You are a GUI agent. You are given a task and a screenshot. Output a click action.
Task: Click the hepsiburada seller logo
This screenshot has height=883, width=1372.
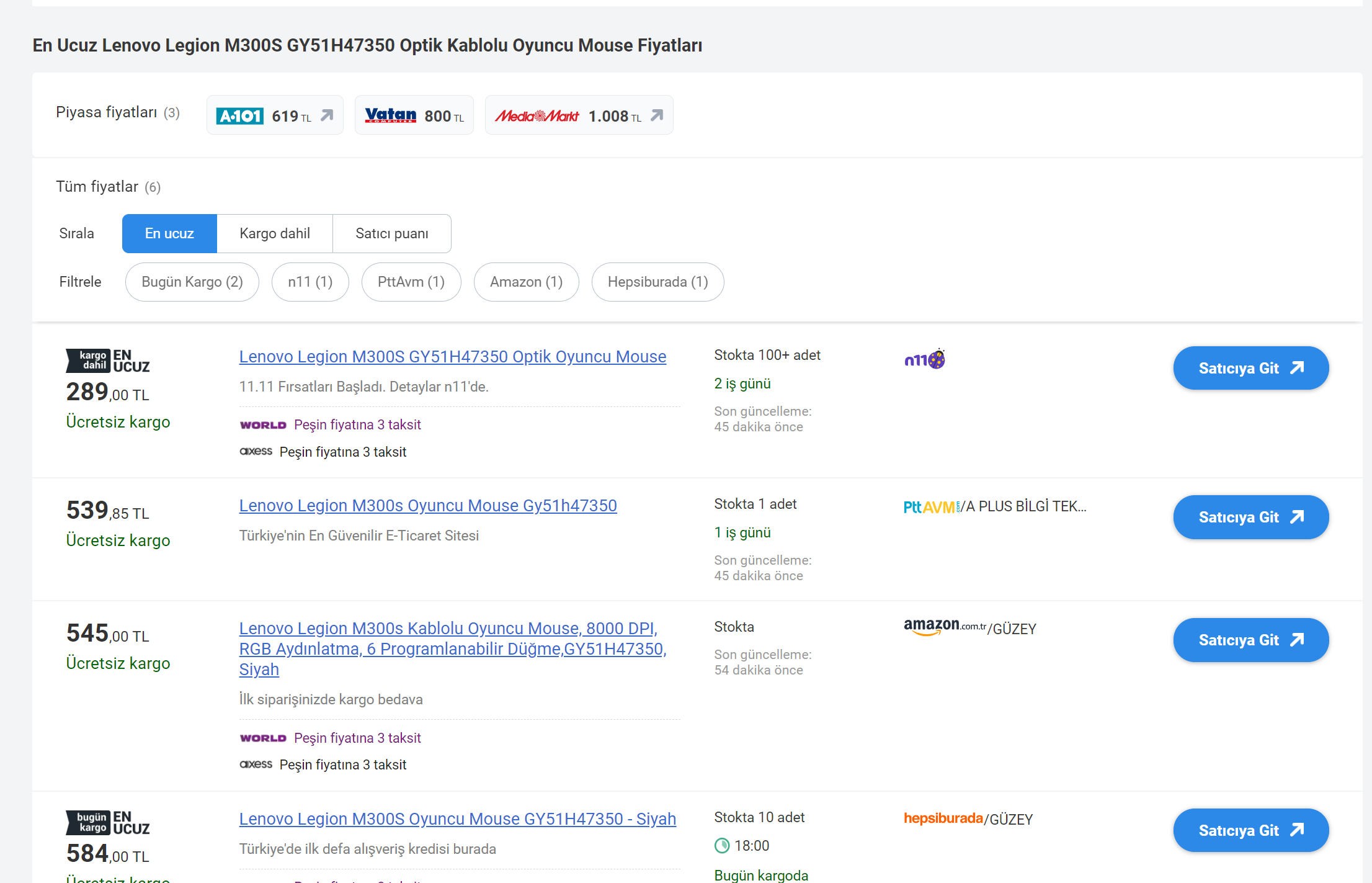943,818
